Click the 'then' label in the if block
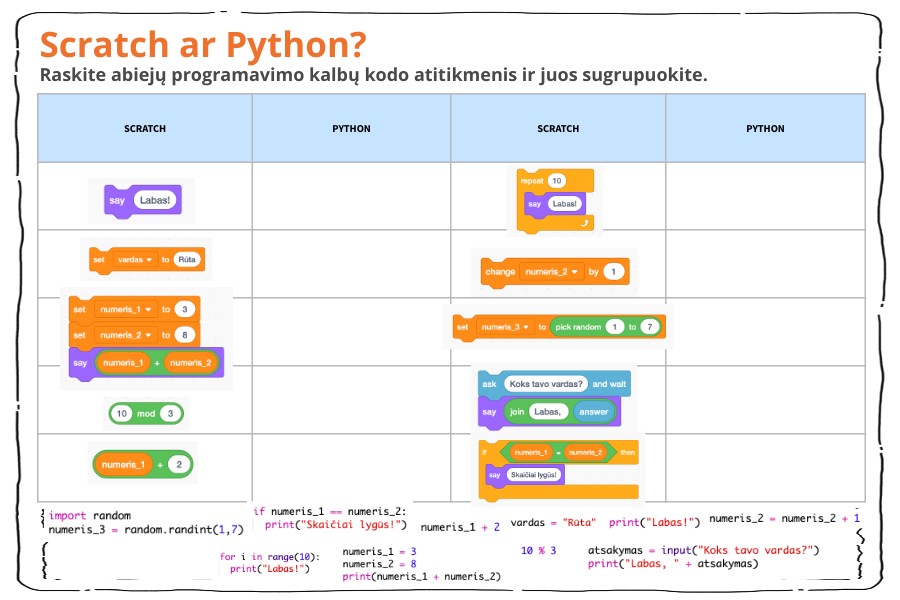900x600 pixels. tap(627, 452)
